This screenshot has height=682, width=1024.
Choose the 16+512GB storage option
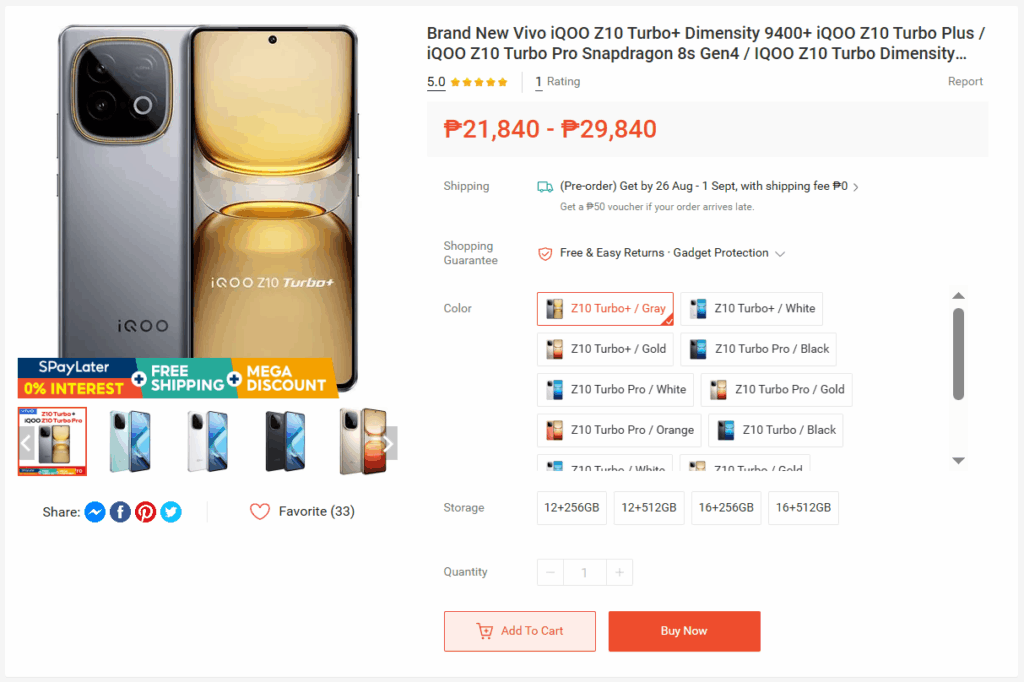coord(803,508)
